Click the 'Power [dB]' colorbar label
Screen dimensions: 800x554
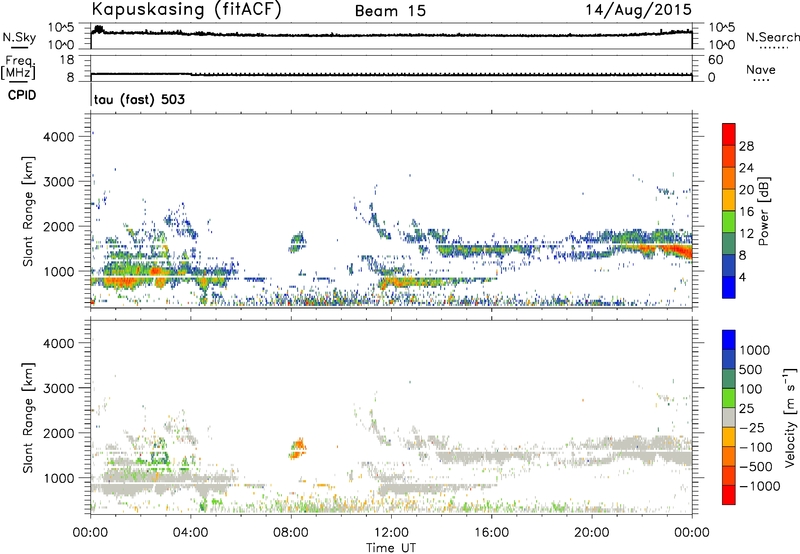(763, 211)
